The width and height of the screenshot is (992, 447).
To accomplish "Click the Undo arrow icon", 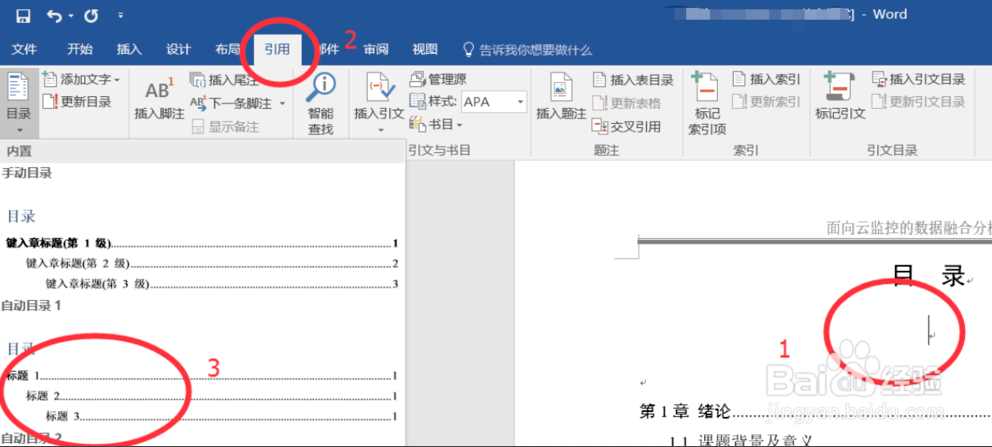I will coord(54,16).
